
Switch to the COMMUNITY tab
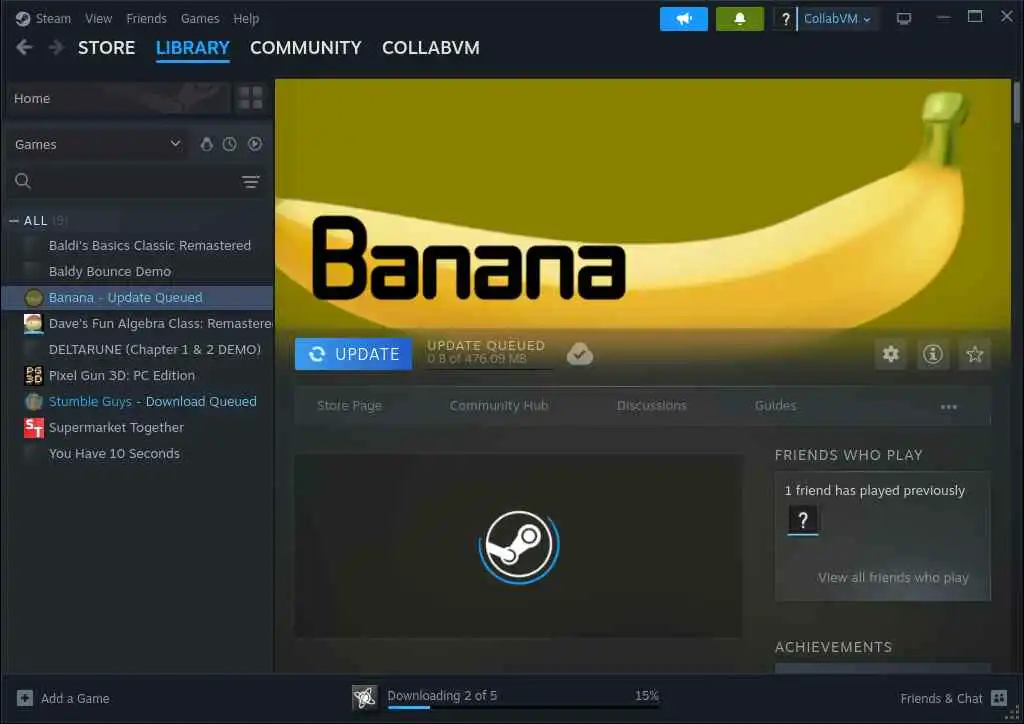pyautogui.click(x=306, y=48)
